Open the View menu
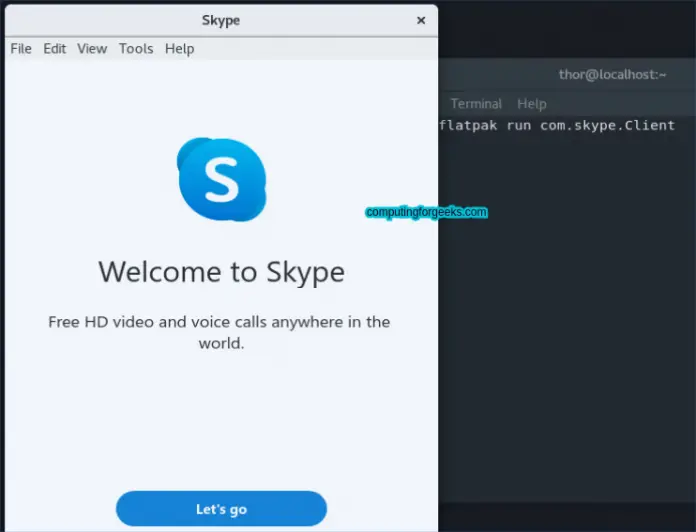696x532 pixels. click(92, 48)
